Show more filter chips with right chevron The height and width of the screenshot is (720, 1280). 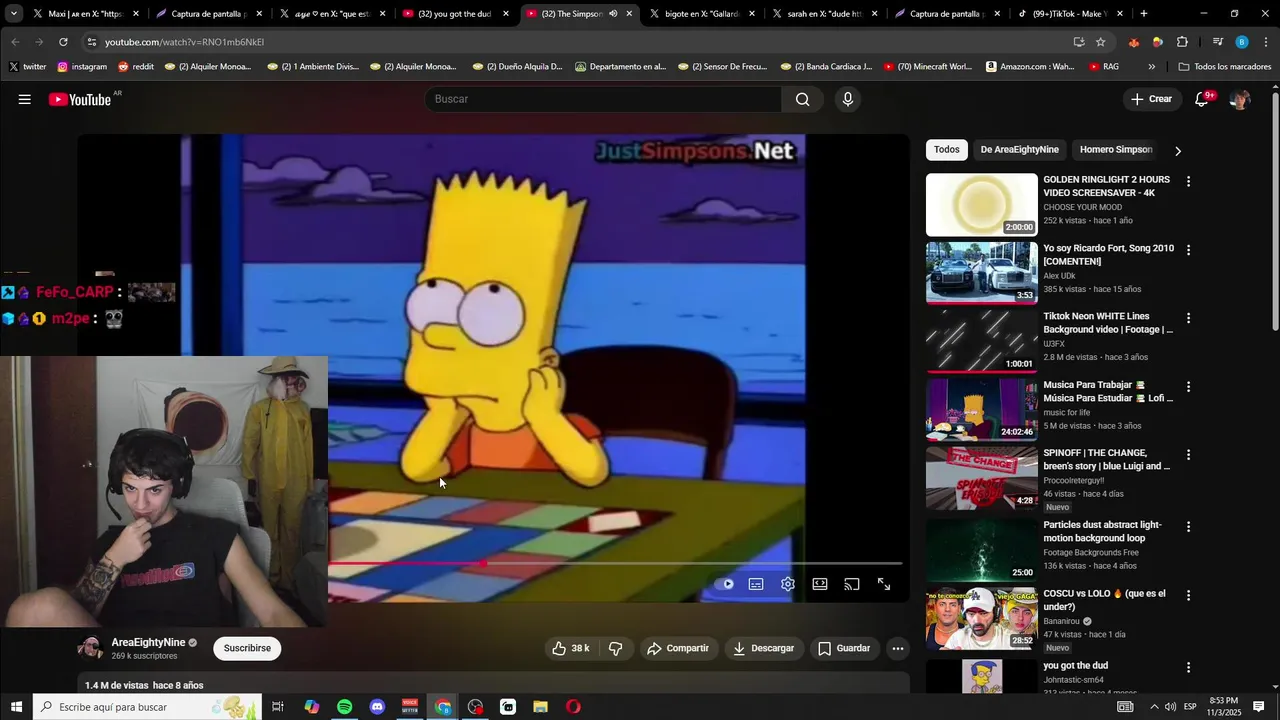(1178, 151)
